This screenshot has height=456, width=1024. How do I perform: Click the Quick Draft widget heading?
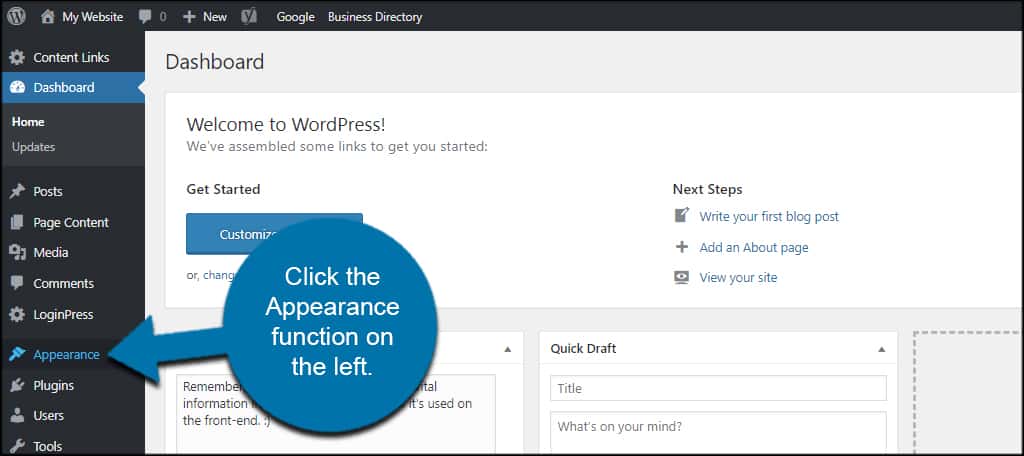point(583,349)
